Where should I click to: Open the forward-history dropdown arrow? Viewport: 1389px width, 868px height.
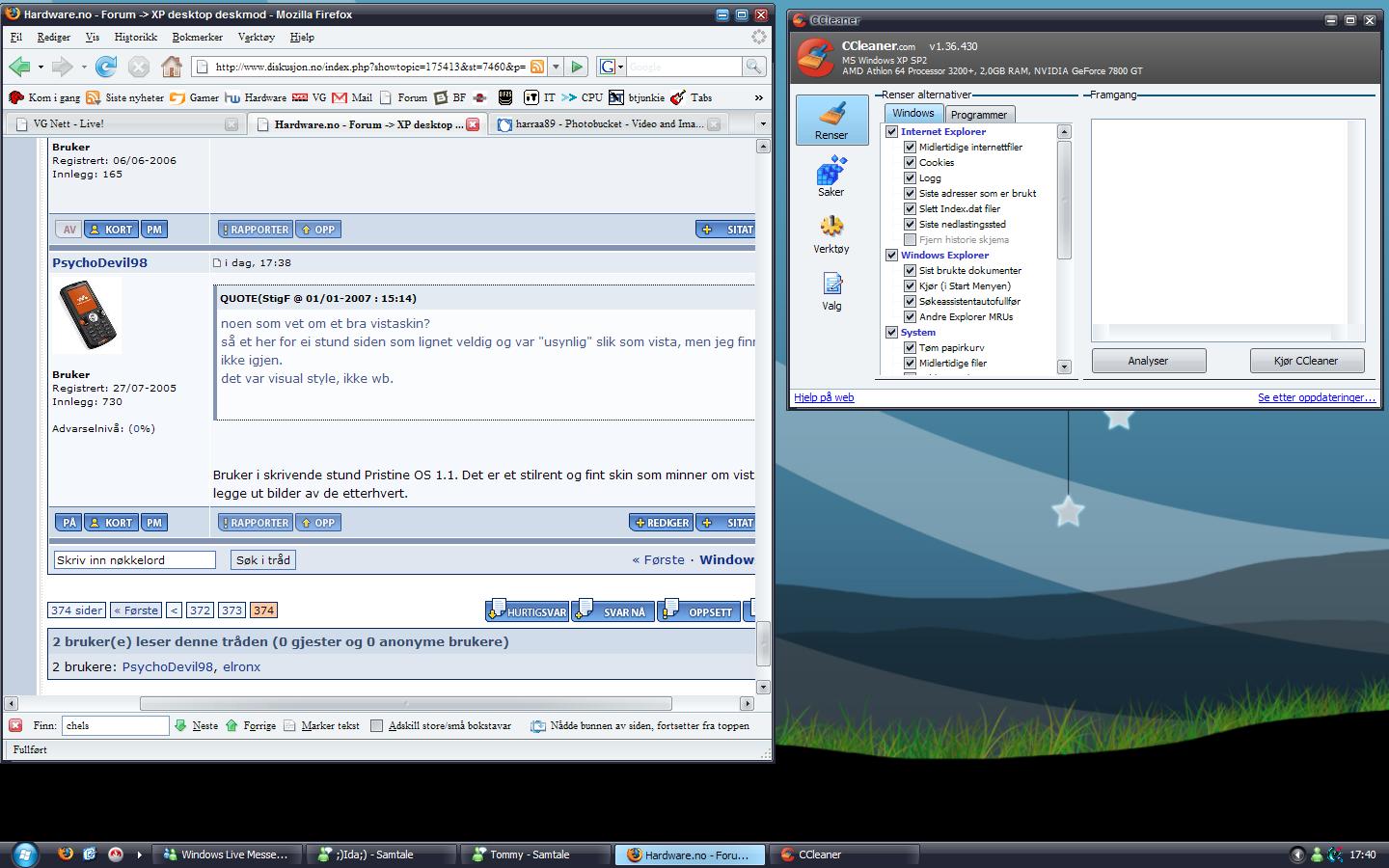[84, 68]
